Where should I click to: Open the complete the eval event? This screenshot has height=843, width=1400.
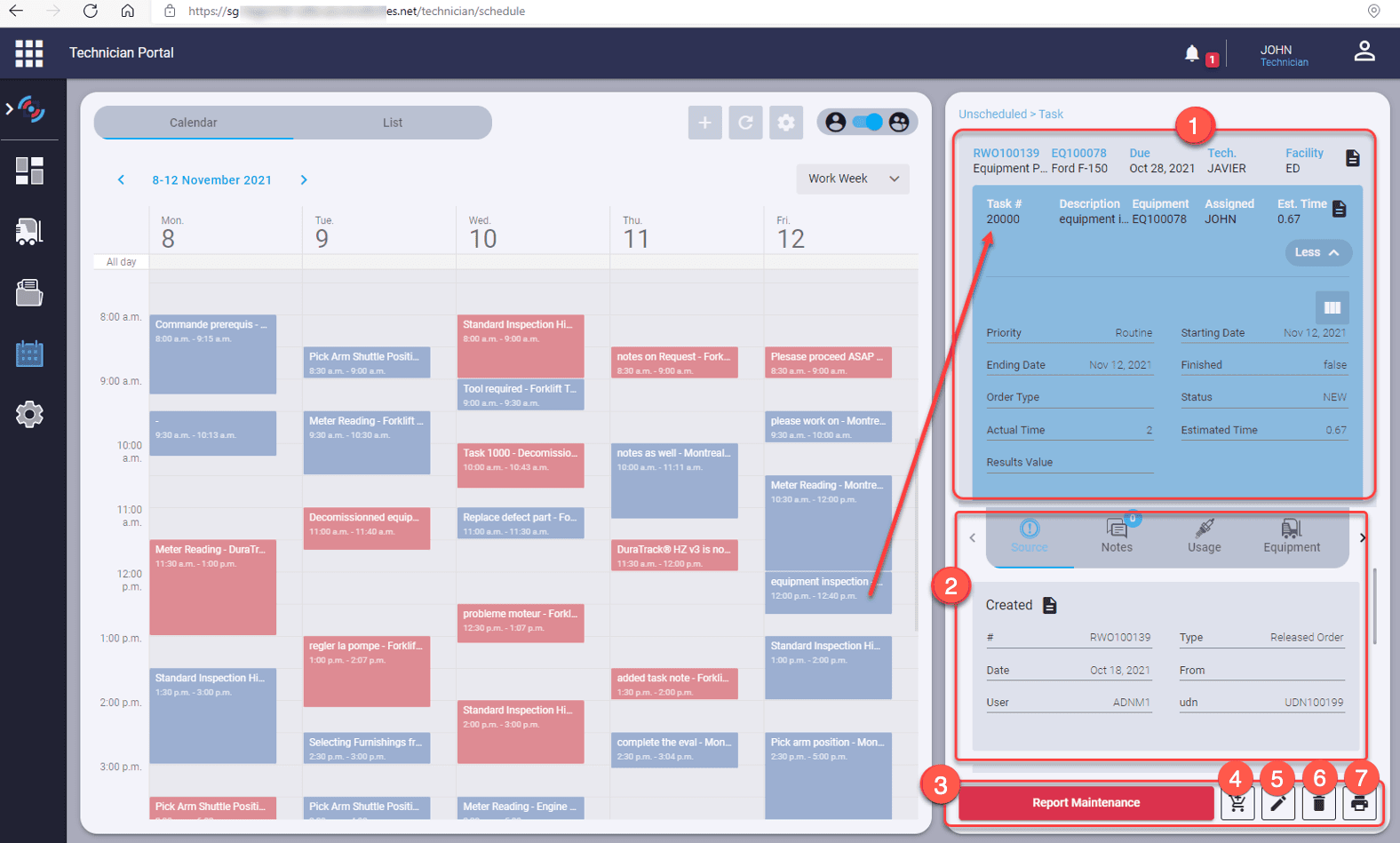tap(674, 750)
